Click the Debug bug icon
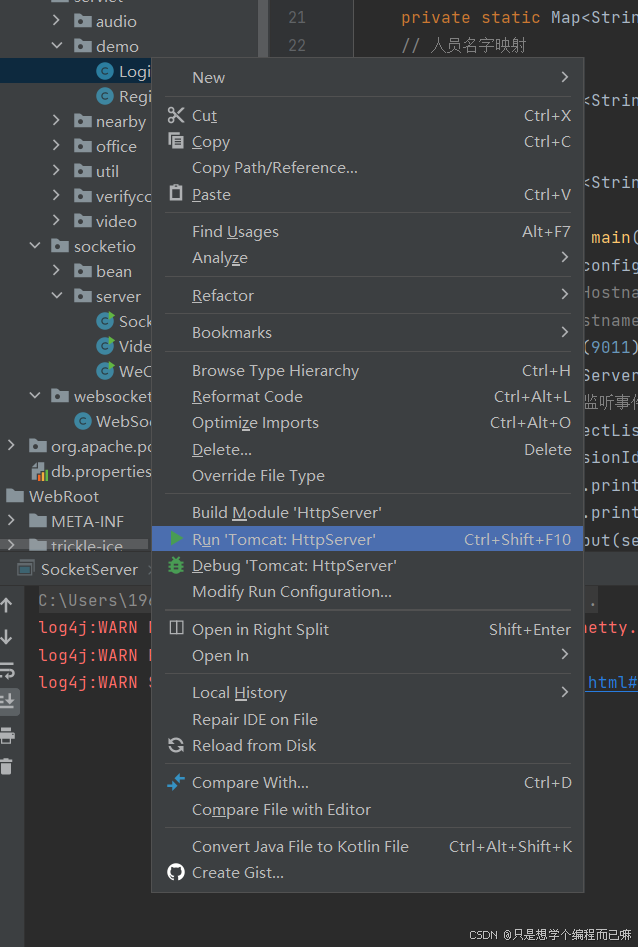638x947 pixels. (x=176, y=565)
